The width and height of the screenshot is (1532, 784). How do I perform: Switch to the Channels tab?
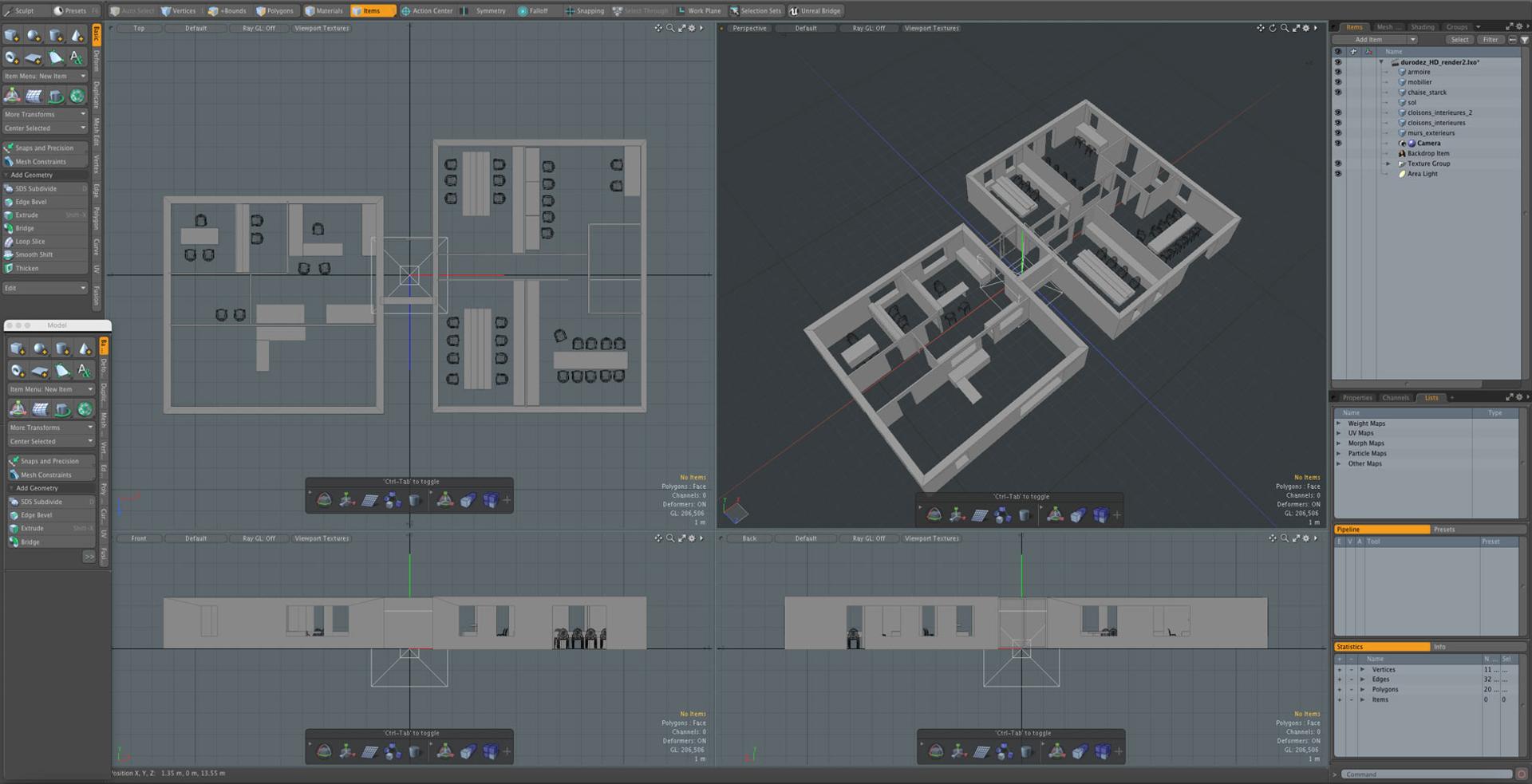click(1396, 397)
